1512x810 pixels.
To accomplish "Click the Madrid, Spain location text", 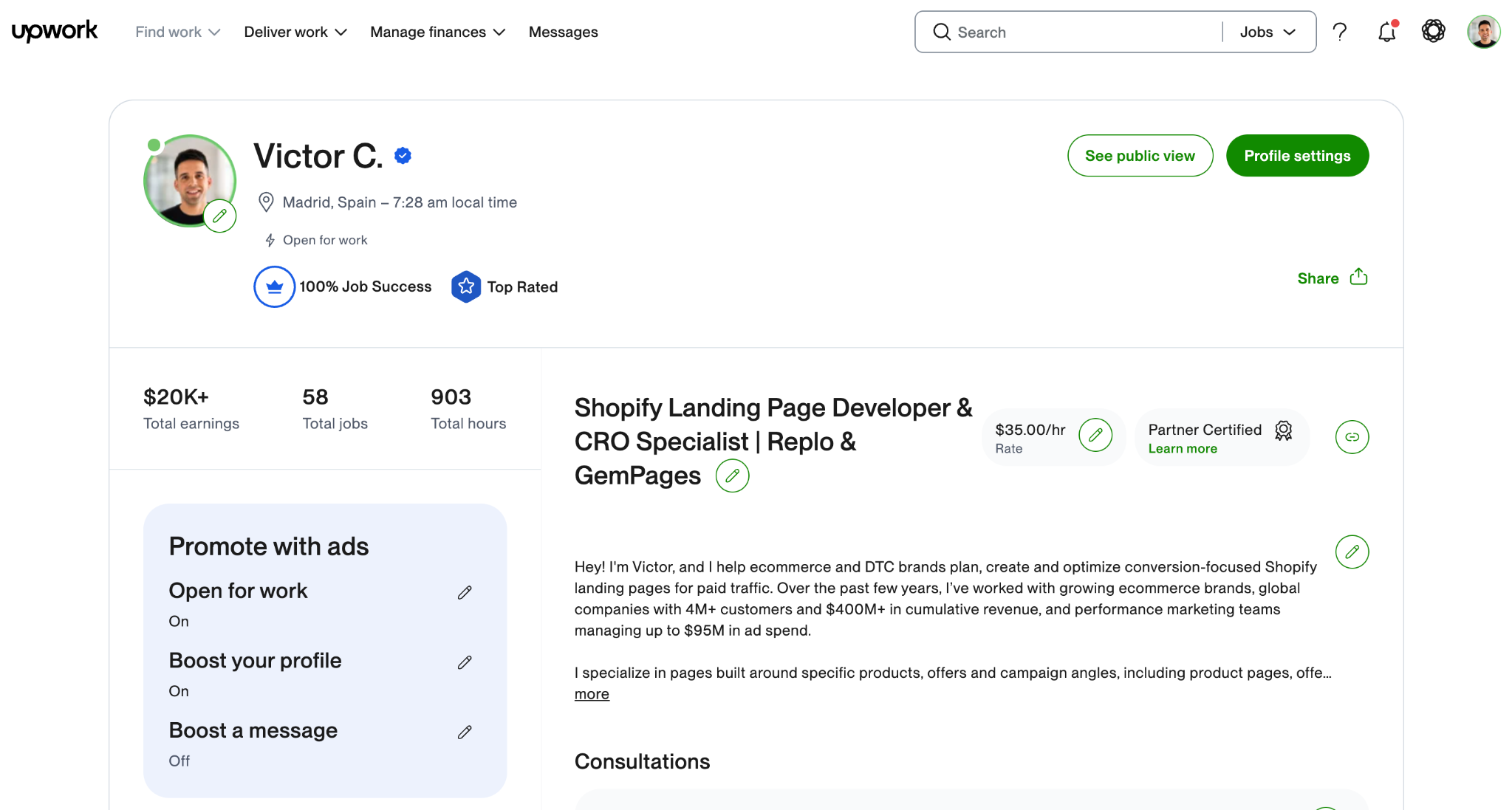I will [x=329, y=202].
